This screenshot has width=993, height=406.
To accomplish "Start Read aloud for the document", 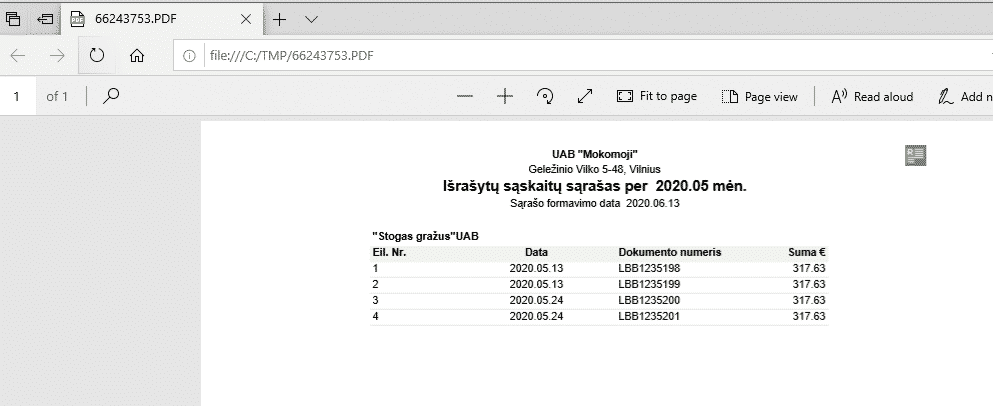I will pyautogui.click(x=872, y=97).
